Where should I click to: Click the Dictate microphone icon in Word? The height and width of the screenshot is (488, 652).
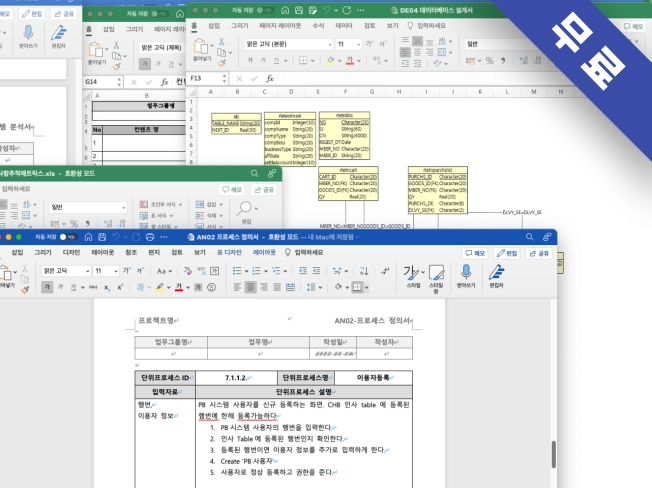click(465, 273)
